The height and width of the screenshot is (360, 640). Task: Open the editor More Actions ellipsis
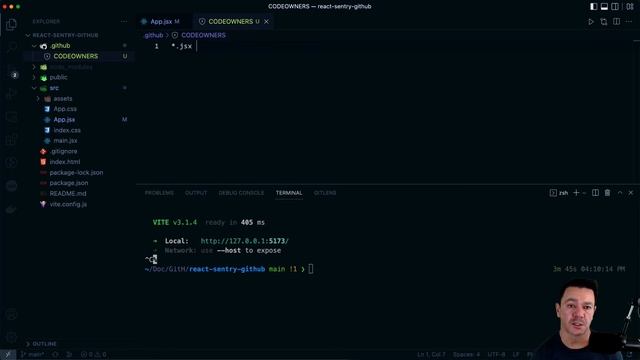click(x=629, y=22)
